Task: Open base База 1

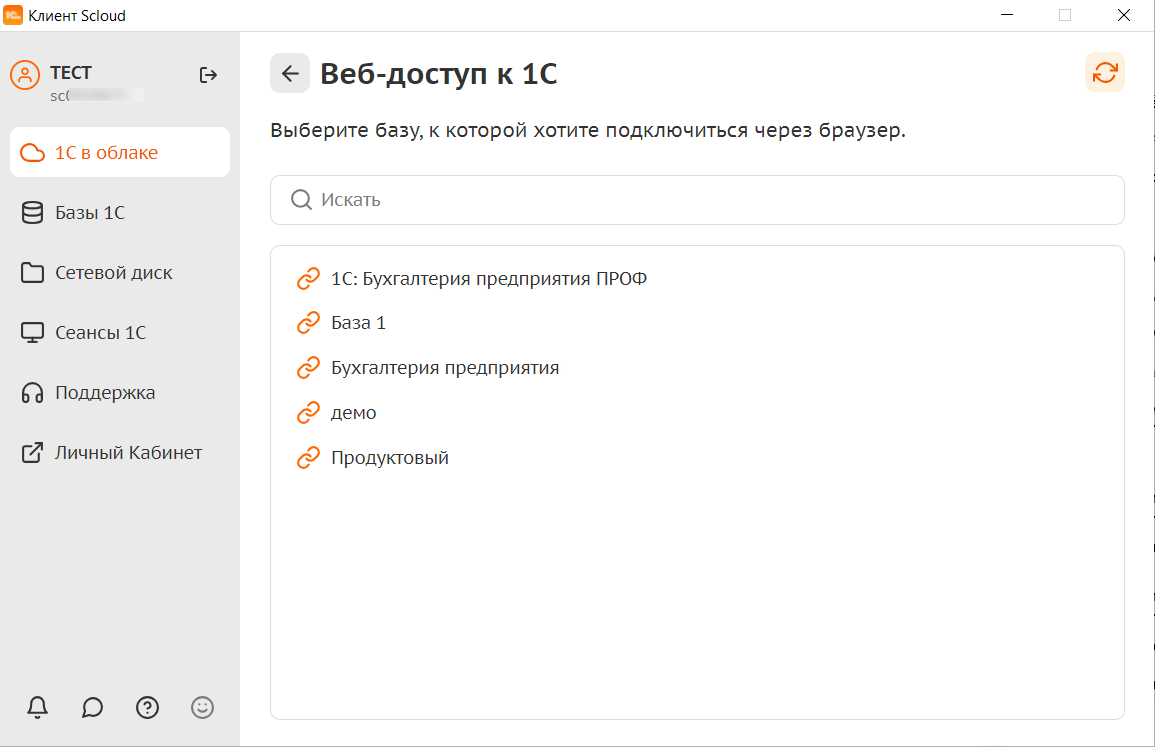Action: coord(358,323)
